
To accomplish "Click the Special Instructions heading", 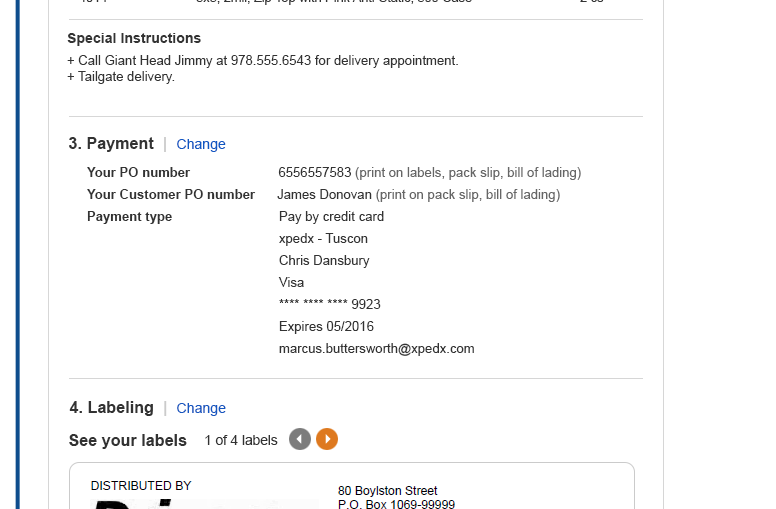I will pos(134,38).
